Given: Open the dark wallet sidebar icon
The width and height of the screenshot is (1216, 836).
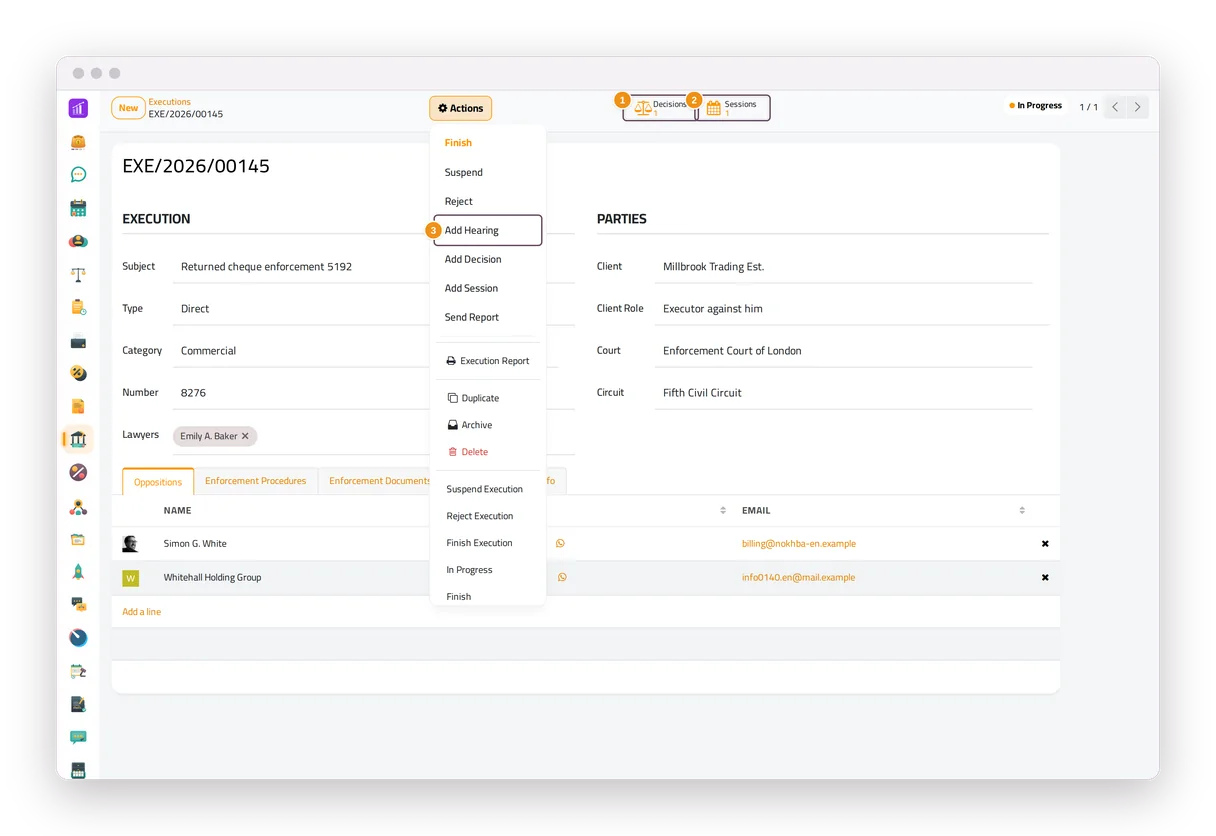Looking at the screenshot, I should pyautogui.click(x=78, y=341).
